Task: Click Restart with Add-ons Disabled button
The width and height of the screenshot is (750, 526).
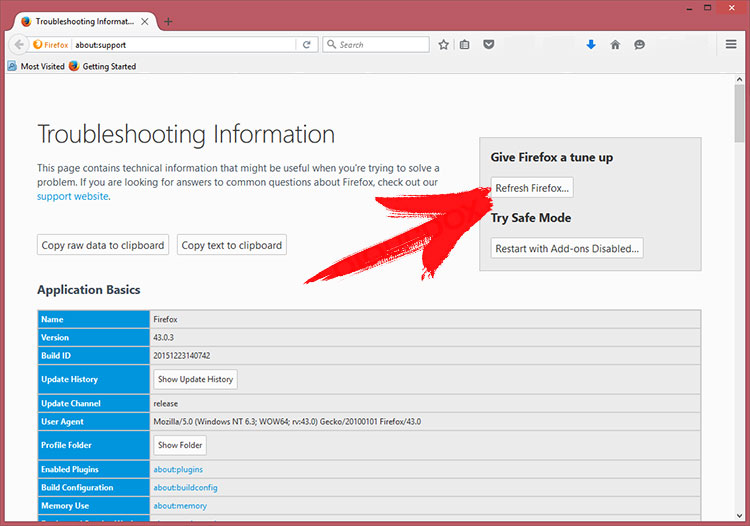Action: pyautogui.click(x=567, y=249)
